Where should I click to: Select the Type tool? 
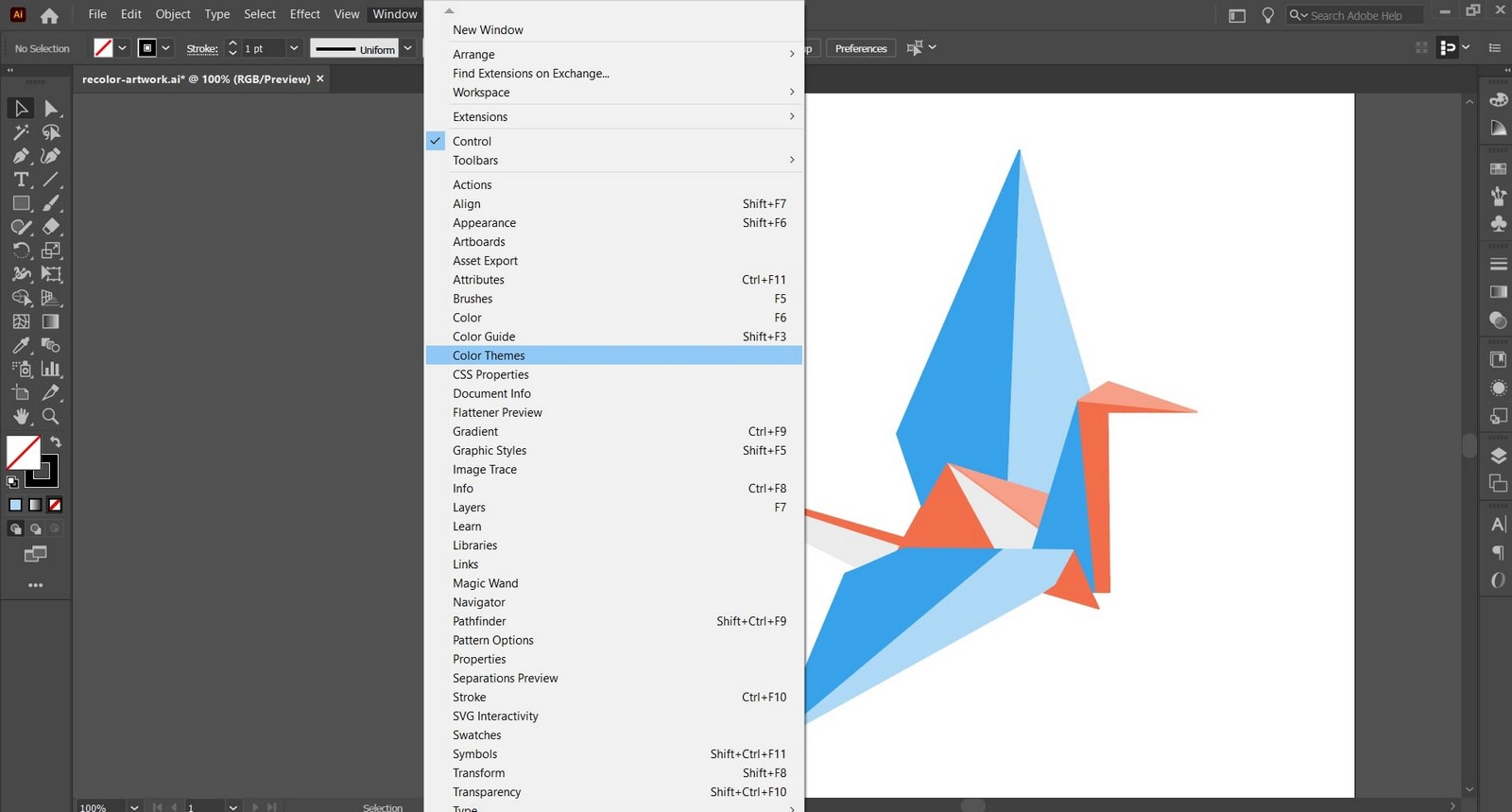click(21, 180)
